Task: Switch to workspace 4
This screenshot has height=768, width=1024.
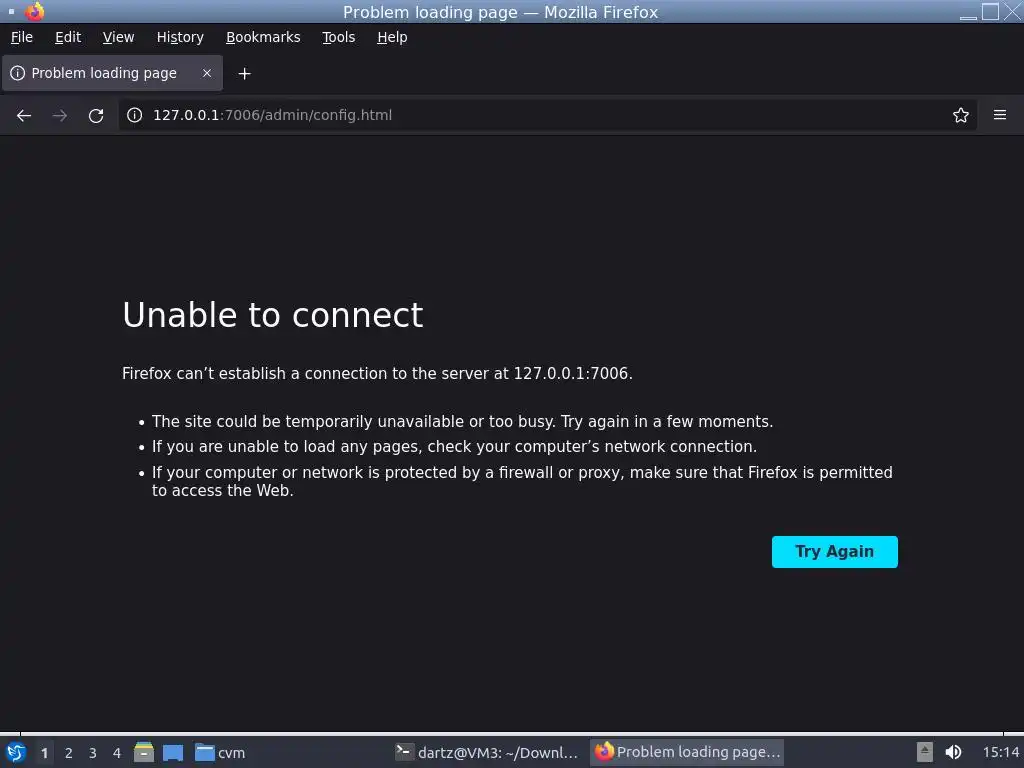Action: pyautogui.click(x=117, y=753)
